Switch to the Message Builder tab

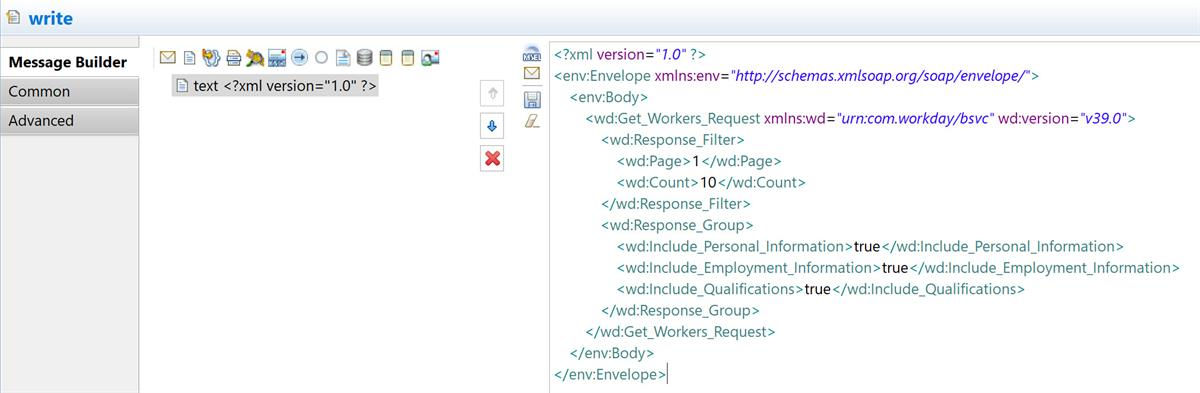point(68,62)
